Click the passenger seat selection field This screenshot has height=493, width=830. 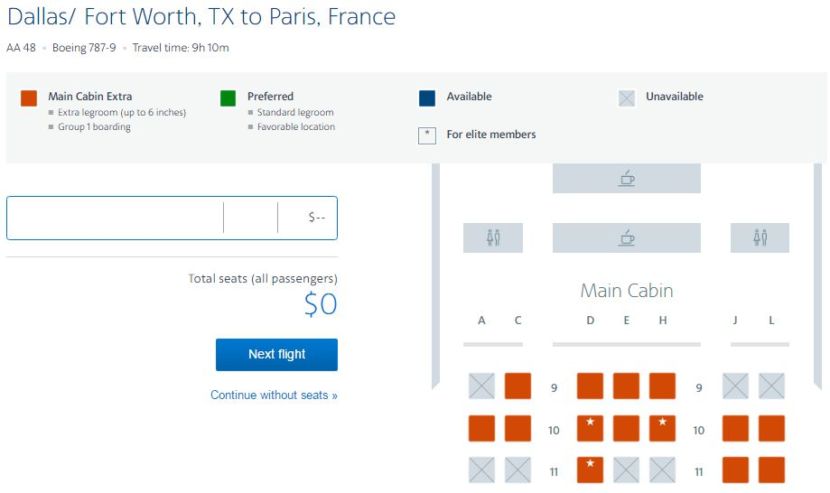pyautogui.click(x=115, y=218)
